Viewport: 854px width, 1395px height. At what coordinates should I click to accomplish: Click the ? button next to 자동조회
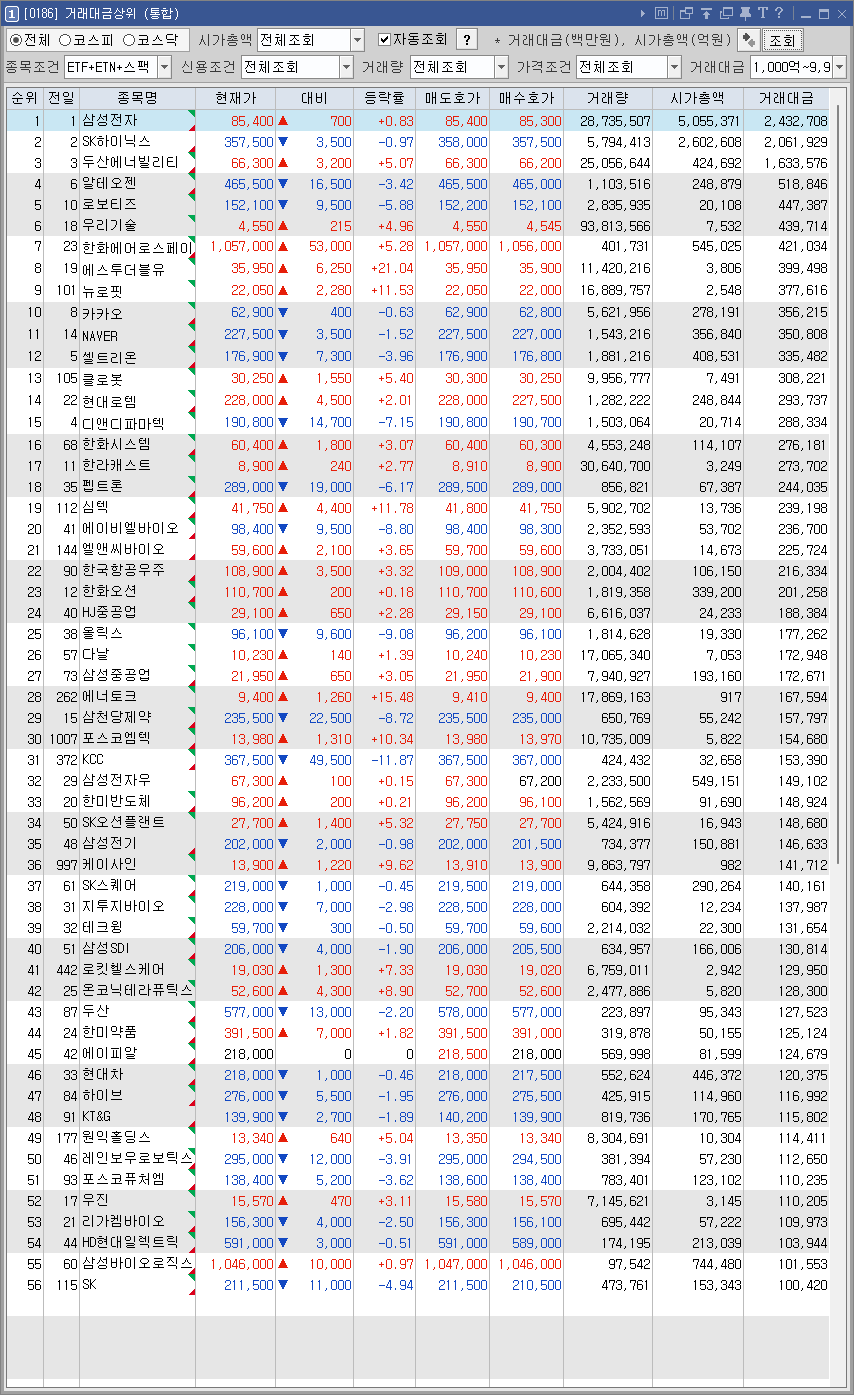[466, 40]
